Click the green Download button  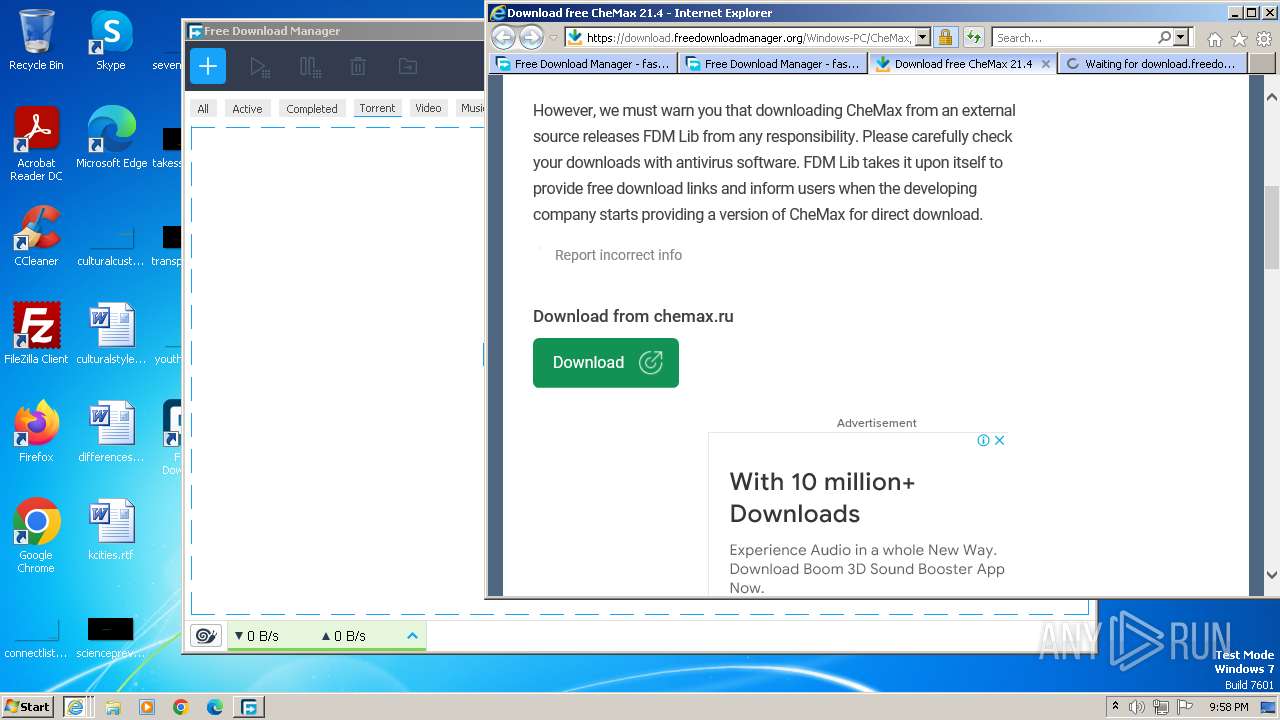pos(606,362)
